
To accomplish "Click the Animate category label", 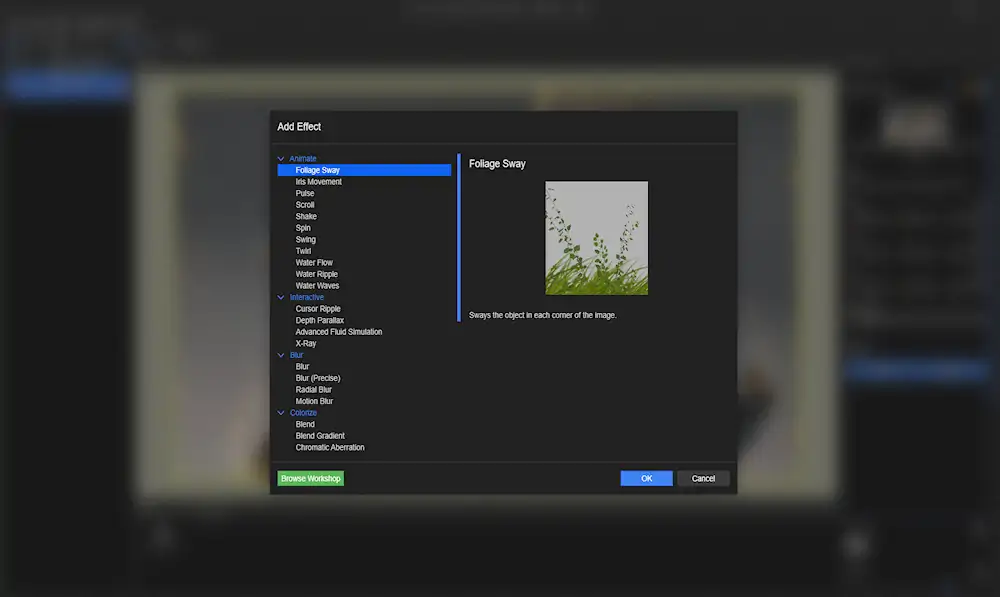I will tap(302, 159).
